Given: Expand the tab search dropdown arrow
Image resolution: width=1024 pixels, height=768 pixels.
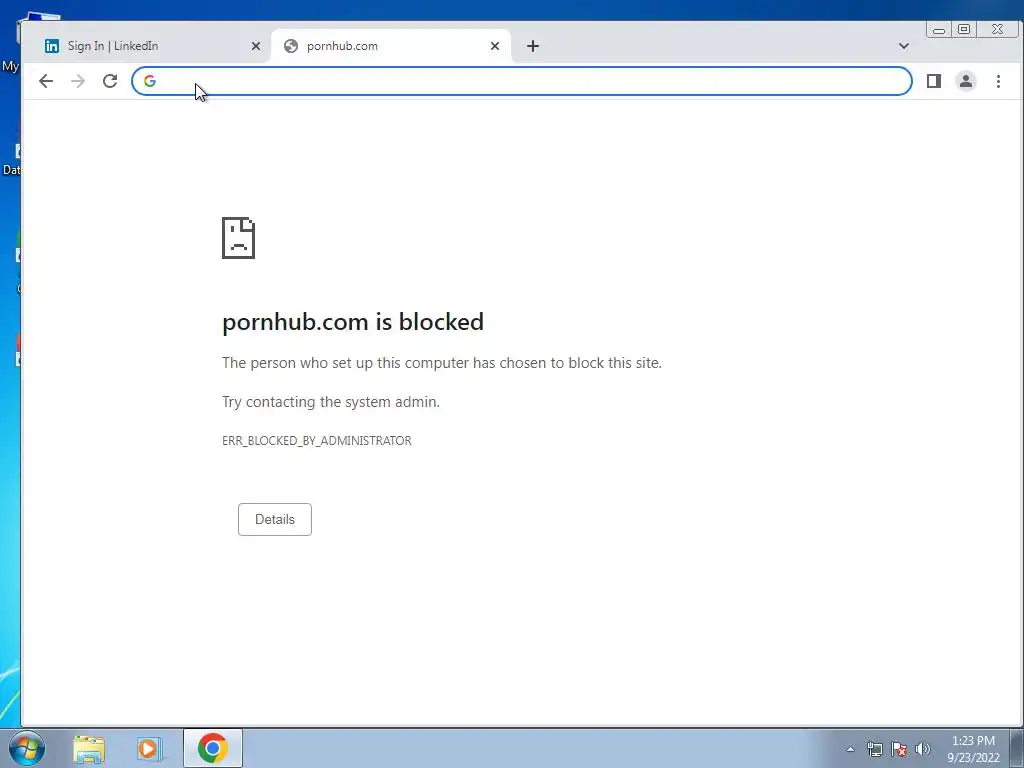Looking at the screenshot, I should coord(904,46).
